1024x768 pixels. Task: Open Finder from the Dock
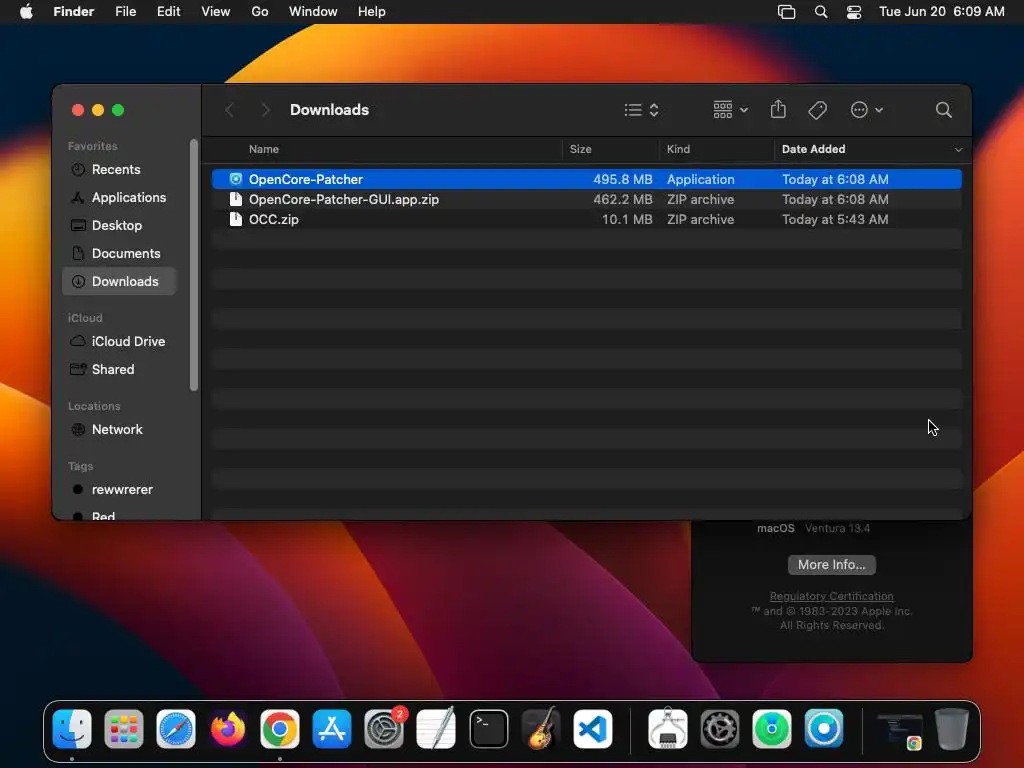click(72, 729)
